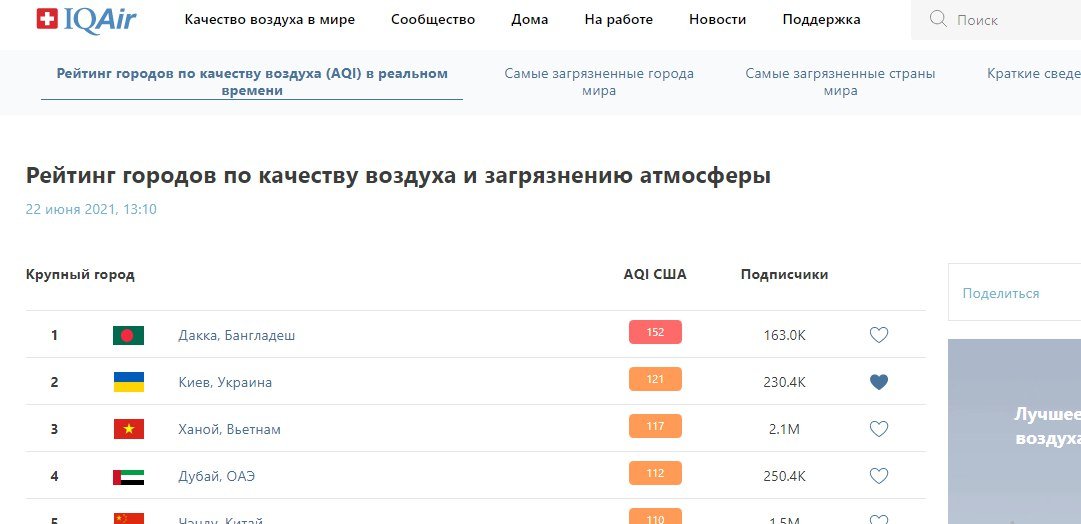Click the UAE flag icon
Viewport: 1081px width, 524px height.
(x=128, y=476)
